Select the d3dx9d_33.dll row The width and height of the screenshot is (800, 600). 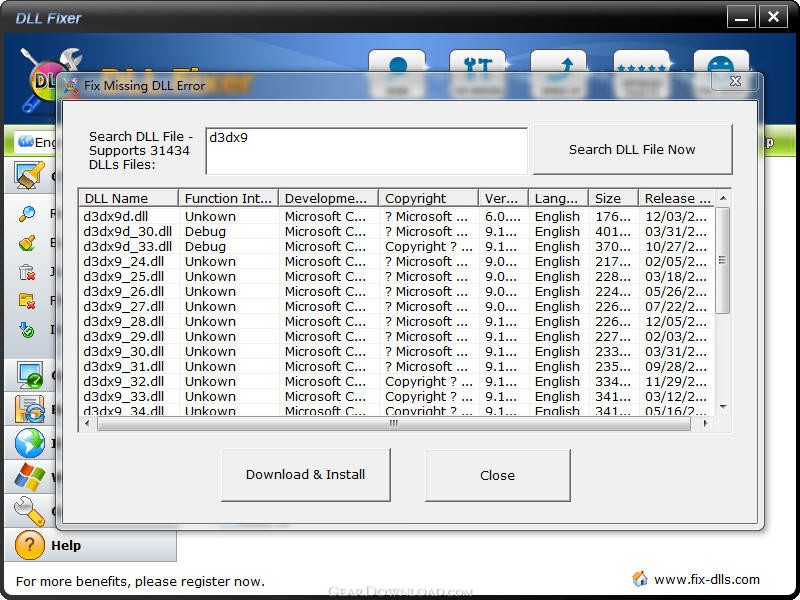396,246
